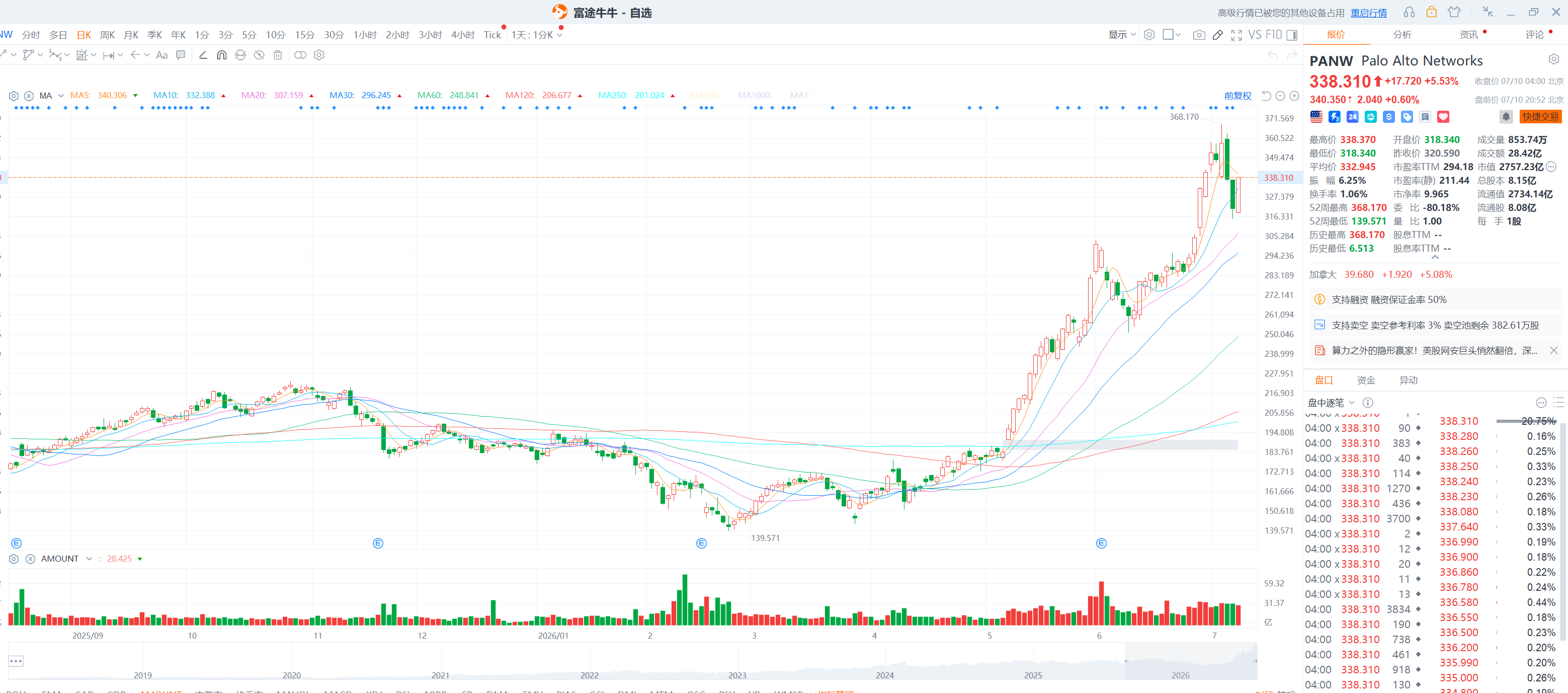This screenshot has width=1568, height=693.
Task: Dismiss the news headline with X
Action: coord(1553,350)
